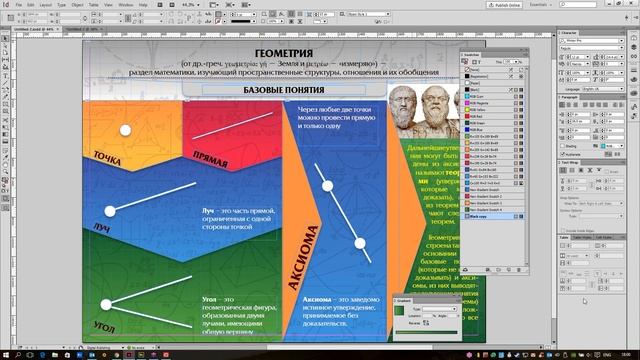Open Task View on the taskbar
The width and height of the screenshot is (640, 360).
(30, 355)
